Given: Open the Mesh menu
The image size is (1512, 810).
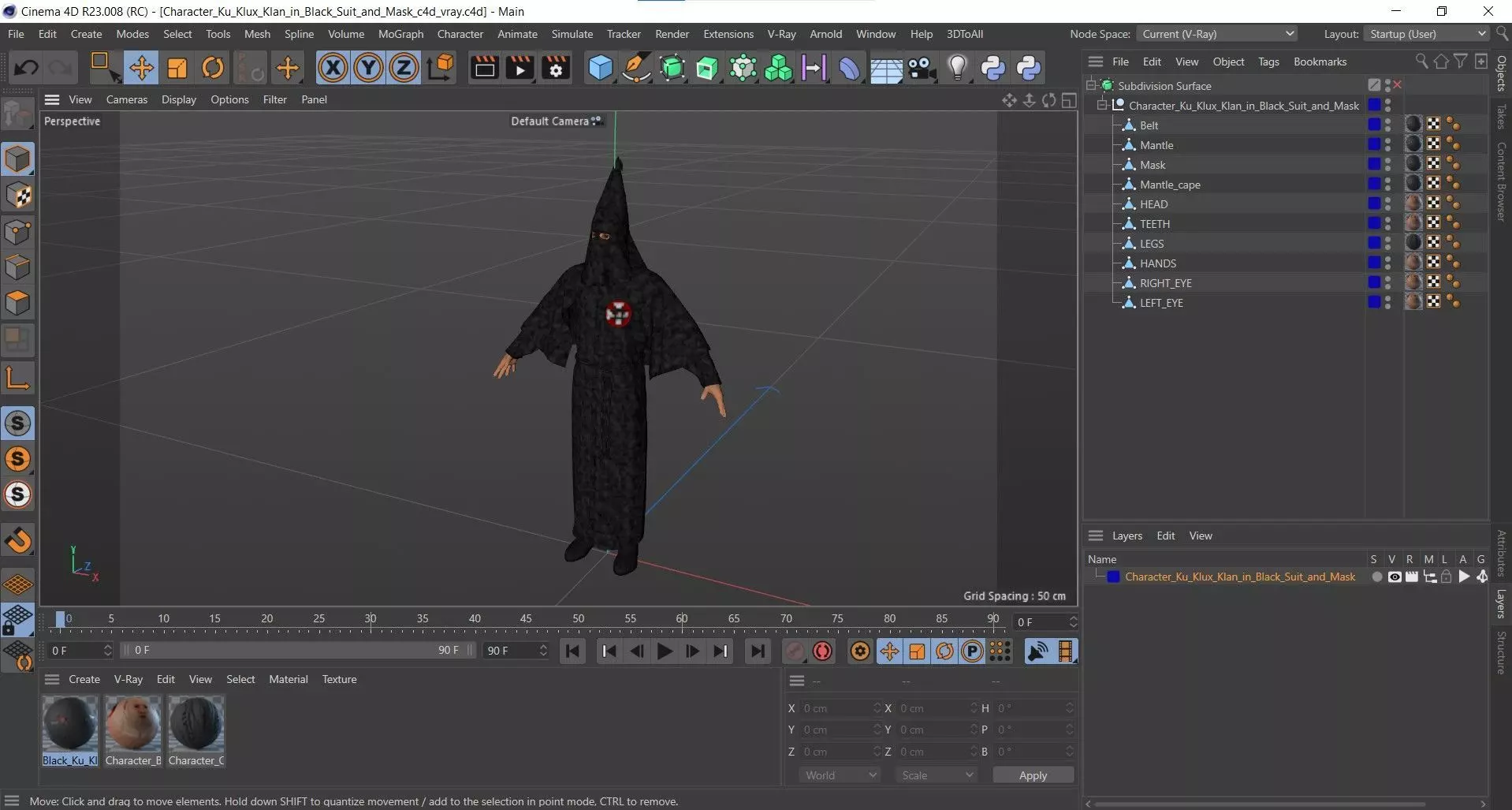Looking at the screenshot, I should point(257,34).
